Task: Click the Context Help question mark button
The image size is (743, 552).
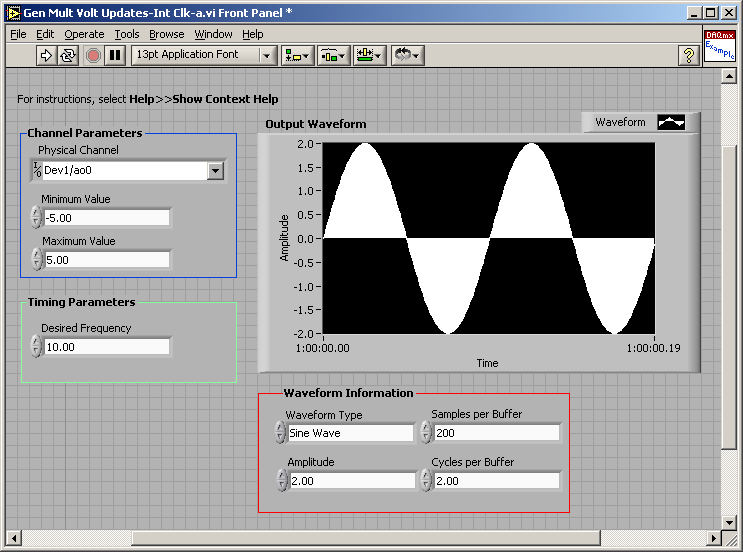Action: [689, 55]
